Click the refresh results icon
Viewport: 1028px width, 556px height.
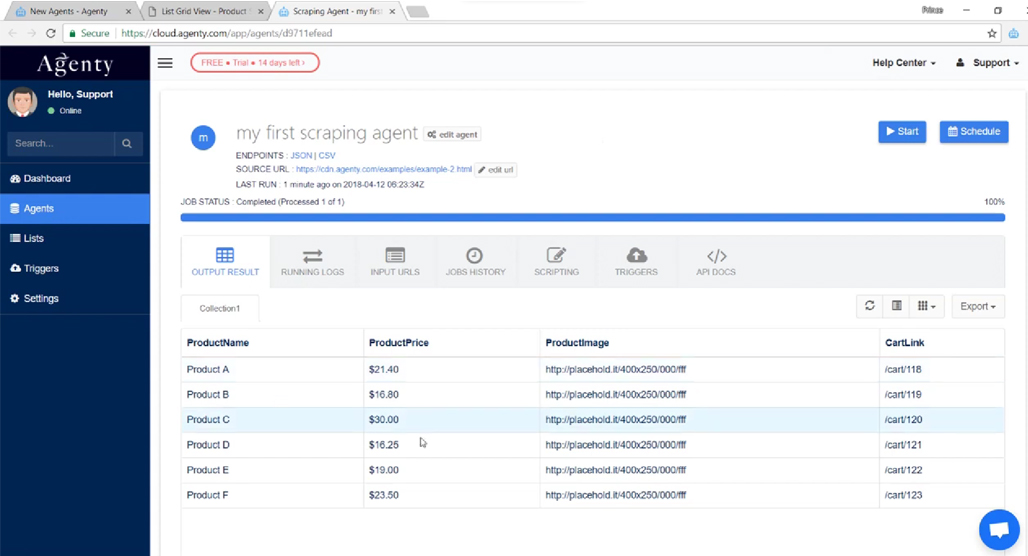click(869, 306)
